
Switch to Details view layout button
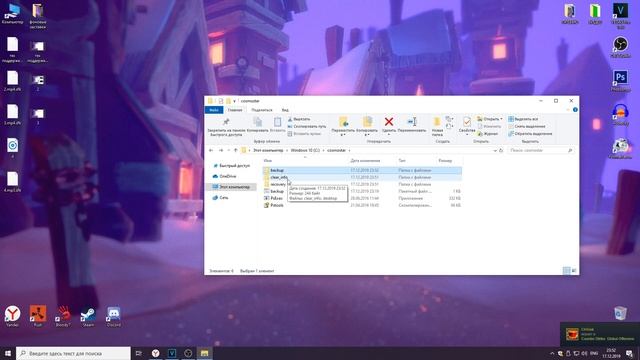pyautogui.click(x=567, y=271)
